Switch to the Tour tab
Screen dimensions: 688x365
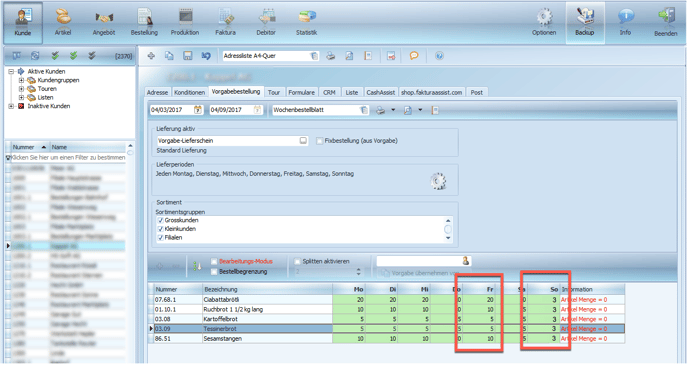pyautogui.click(x=274, y=93)
